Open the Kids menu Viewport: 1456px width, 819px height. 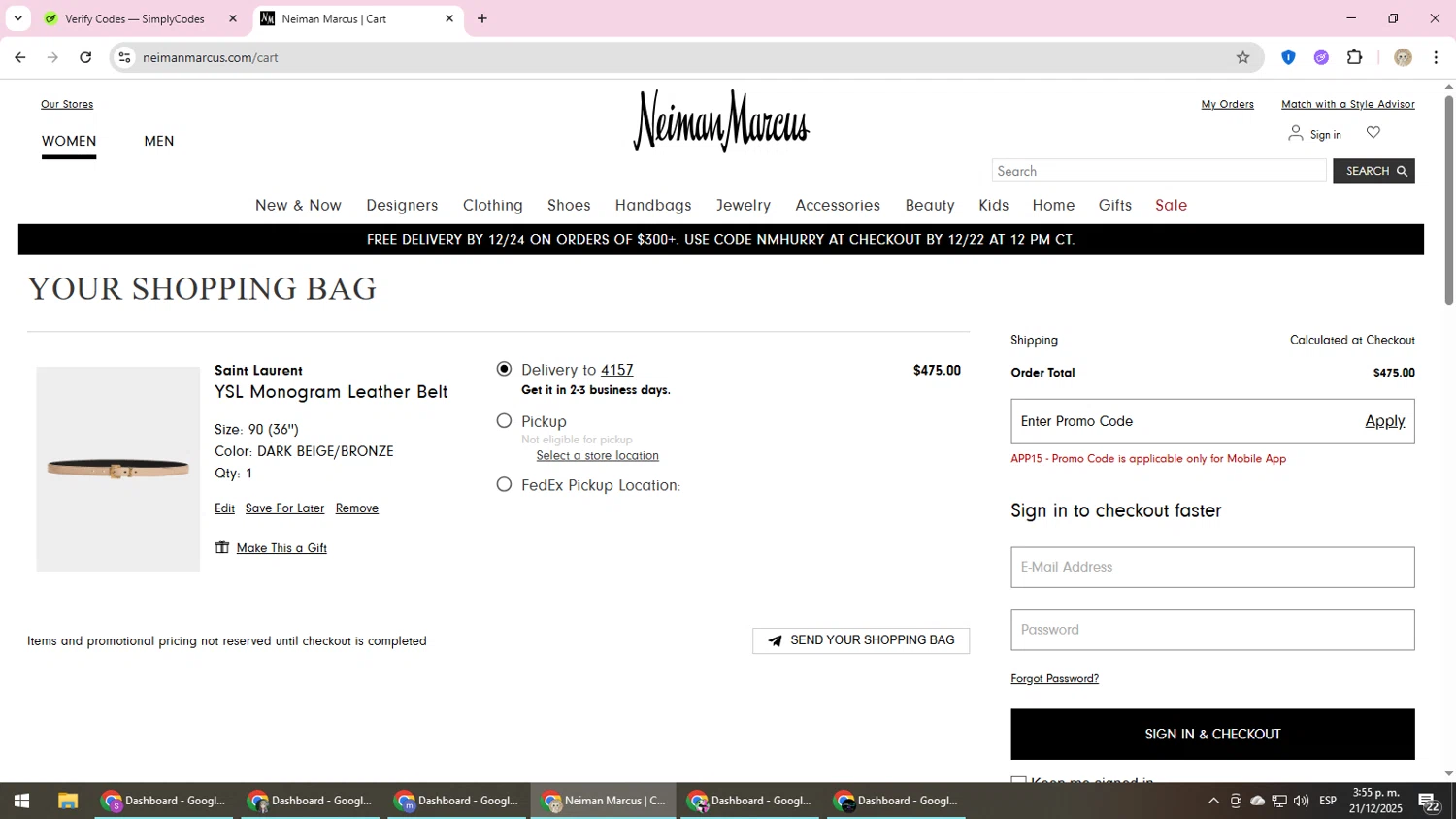[993, 205]
